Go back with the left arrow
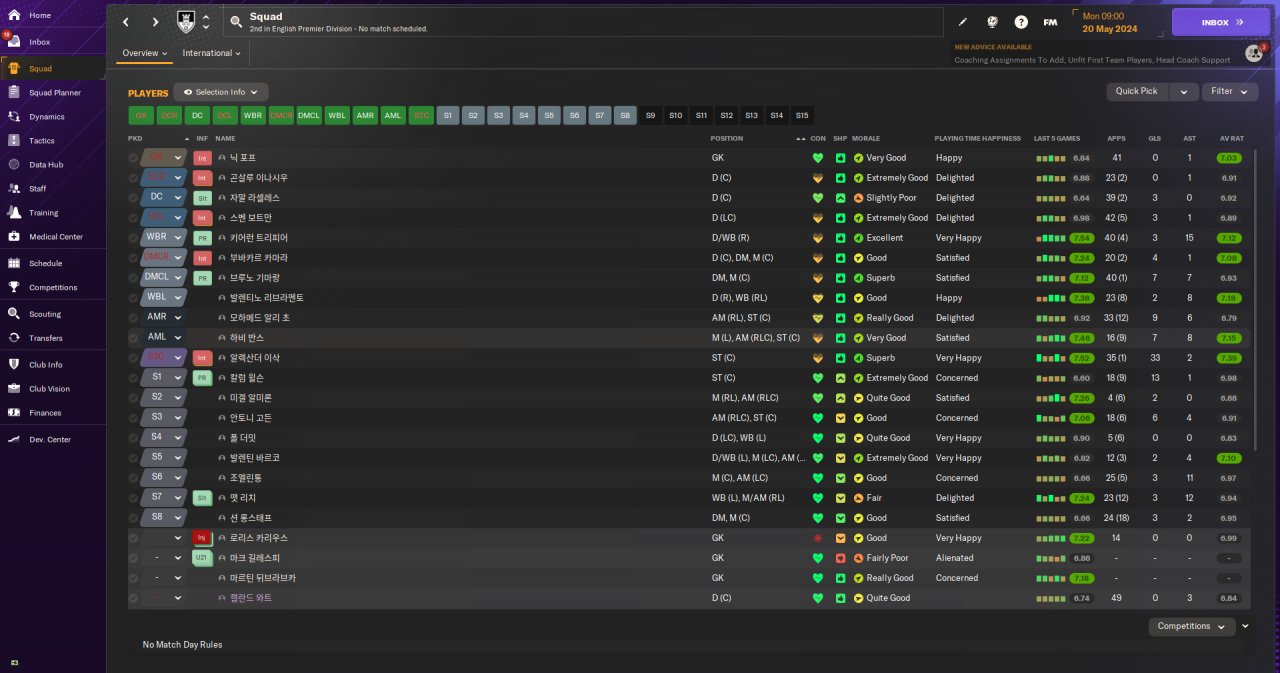 126,22
